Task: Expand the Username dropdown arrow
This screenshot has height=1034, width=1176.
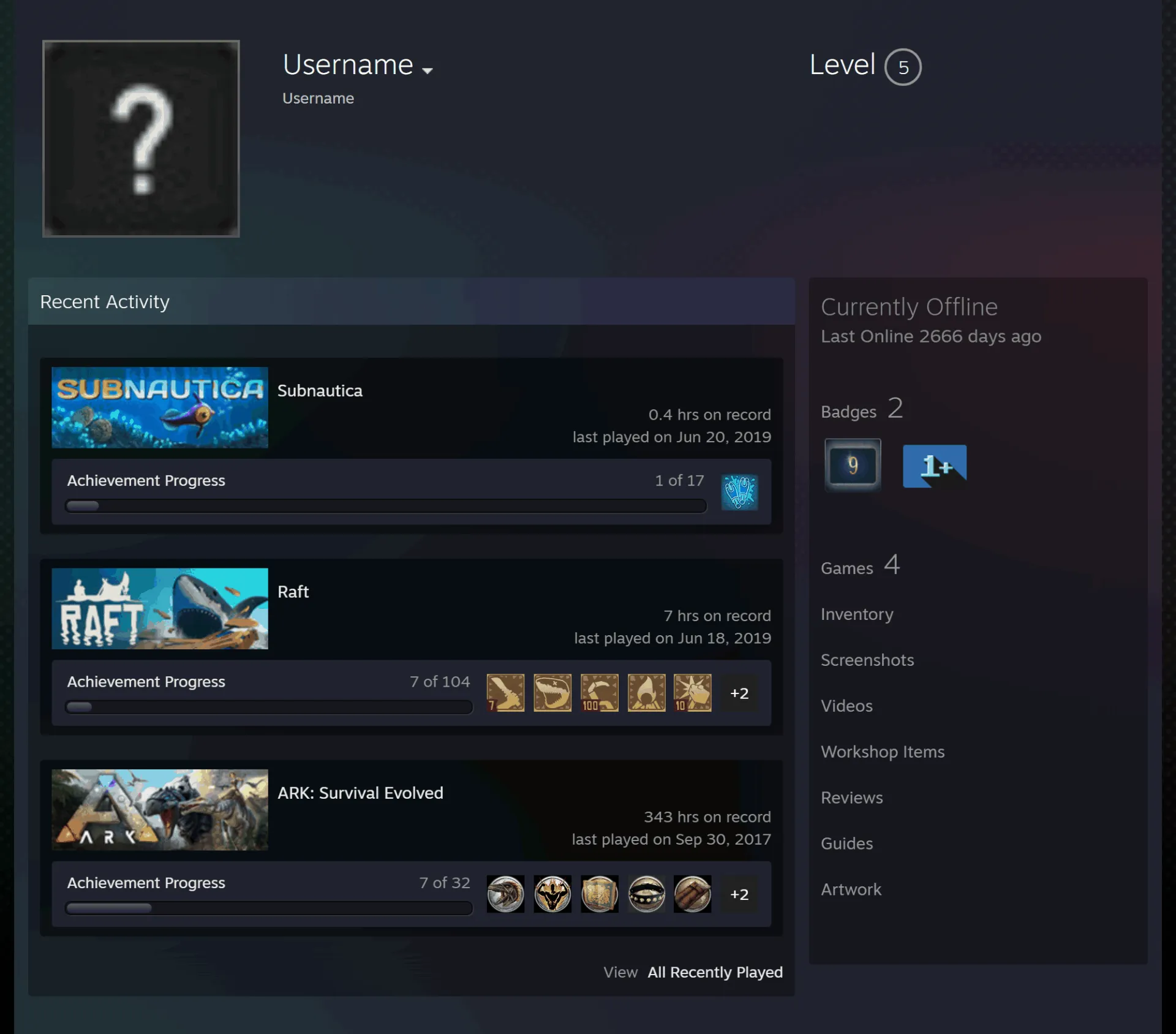Action: click(428, 70)
